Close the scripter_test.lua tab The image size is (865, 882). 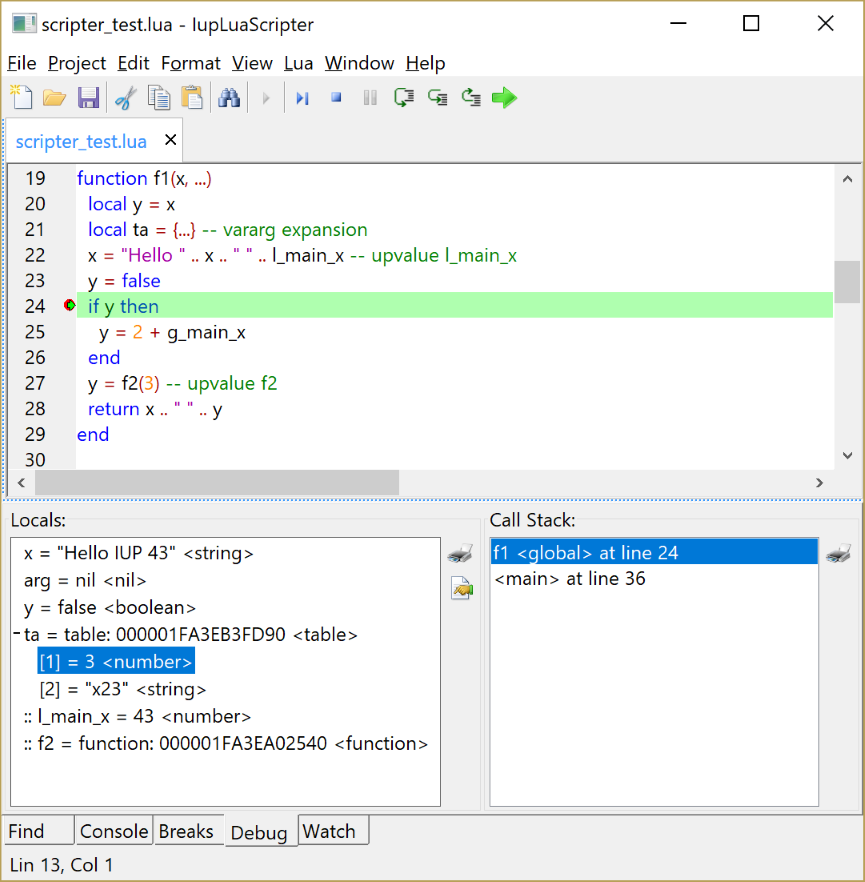170,140
